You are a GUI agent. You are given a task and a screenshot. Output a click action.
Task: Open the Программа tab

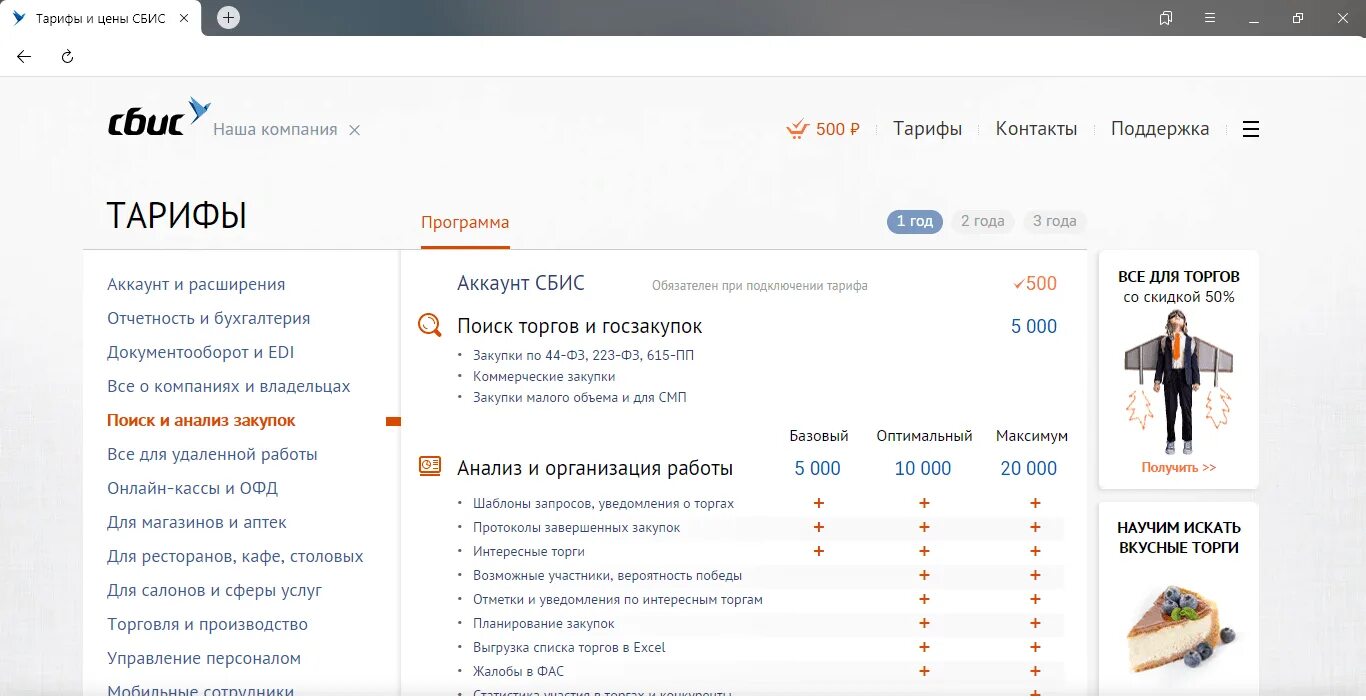[x=465, y=222]
